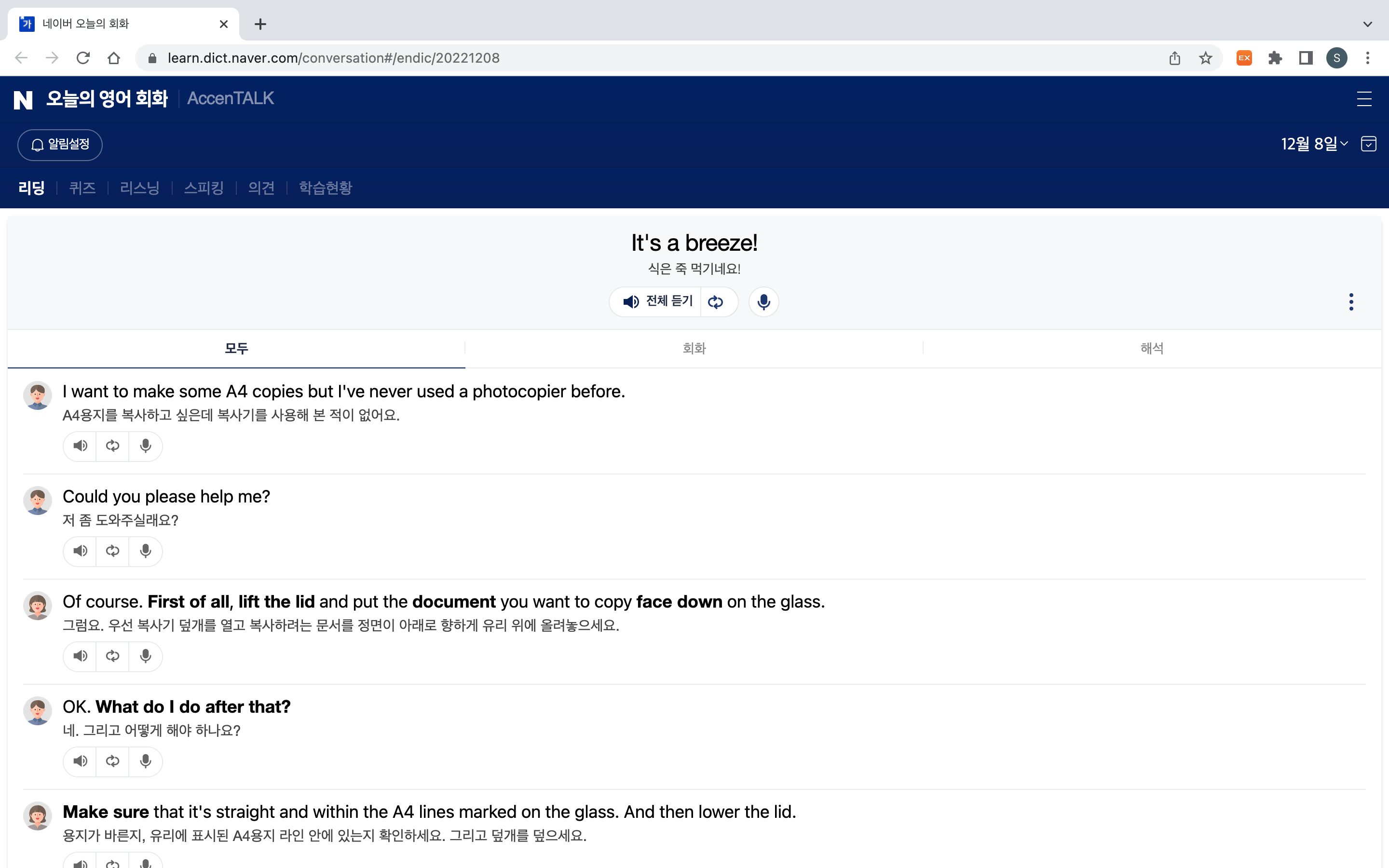This screenshot has width=1389, height=868.
Task: Open the calendar icon beside the date
Action: [1368, 144]
